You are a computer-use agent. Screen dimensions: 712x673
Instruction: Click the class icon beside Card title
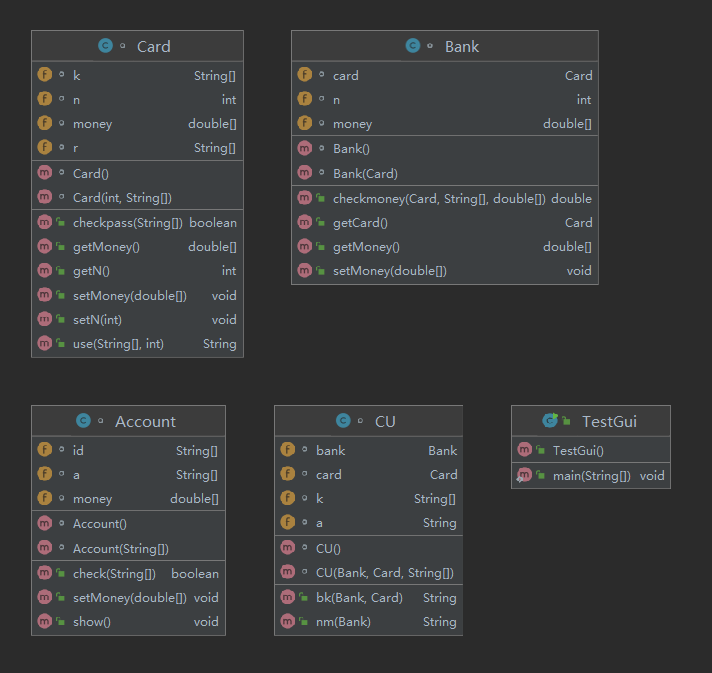coord(105,46)
